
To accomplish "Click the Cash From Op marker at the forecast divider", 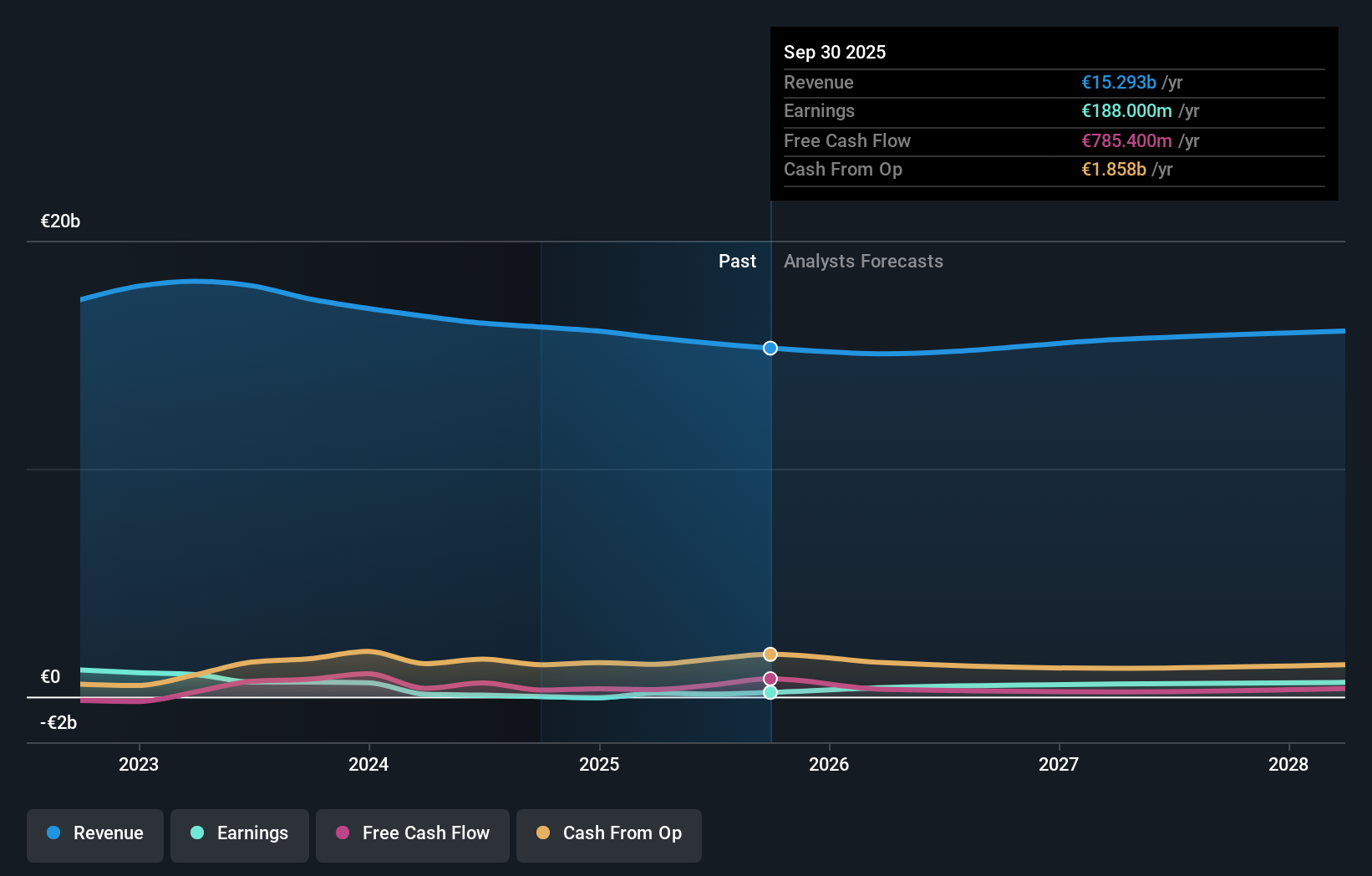I will (770, 654).
